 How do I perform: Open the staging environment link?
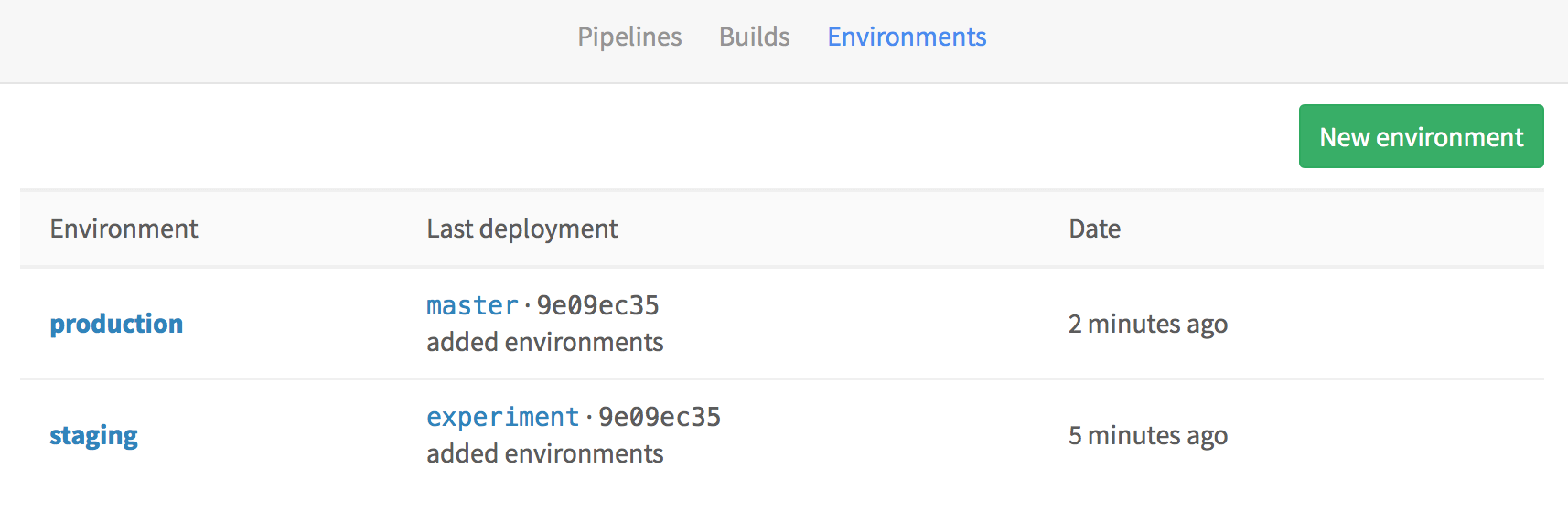[x=93, y=435]
